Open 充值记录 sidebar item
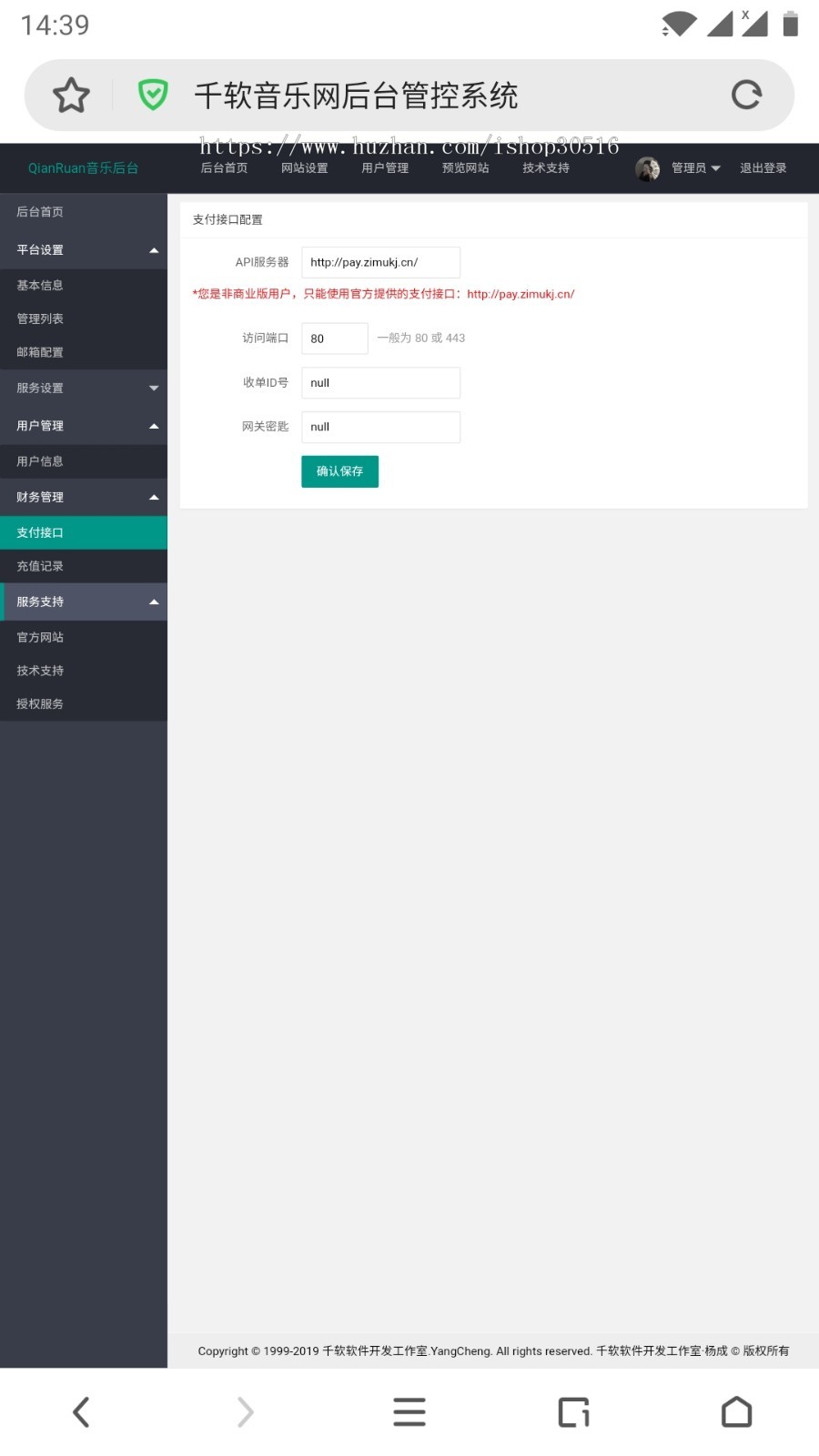Image resolution: width=819 pixels, height=1456 pixels. (x=84, y=567)
